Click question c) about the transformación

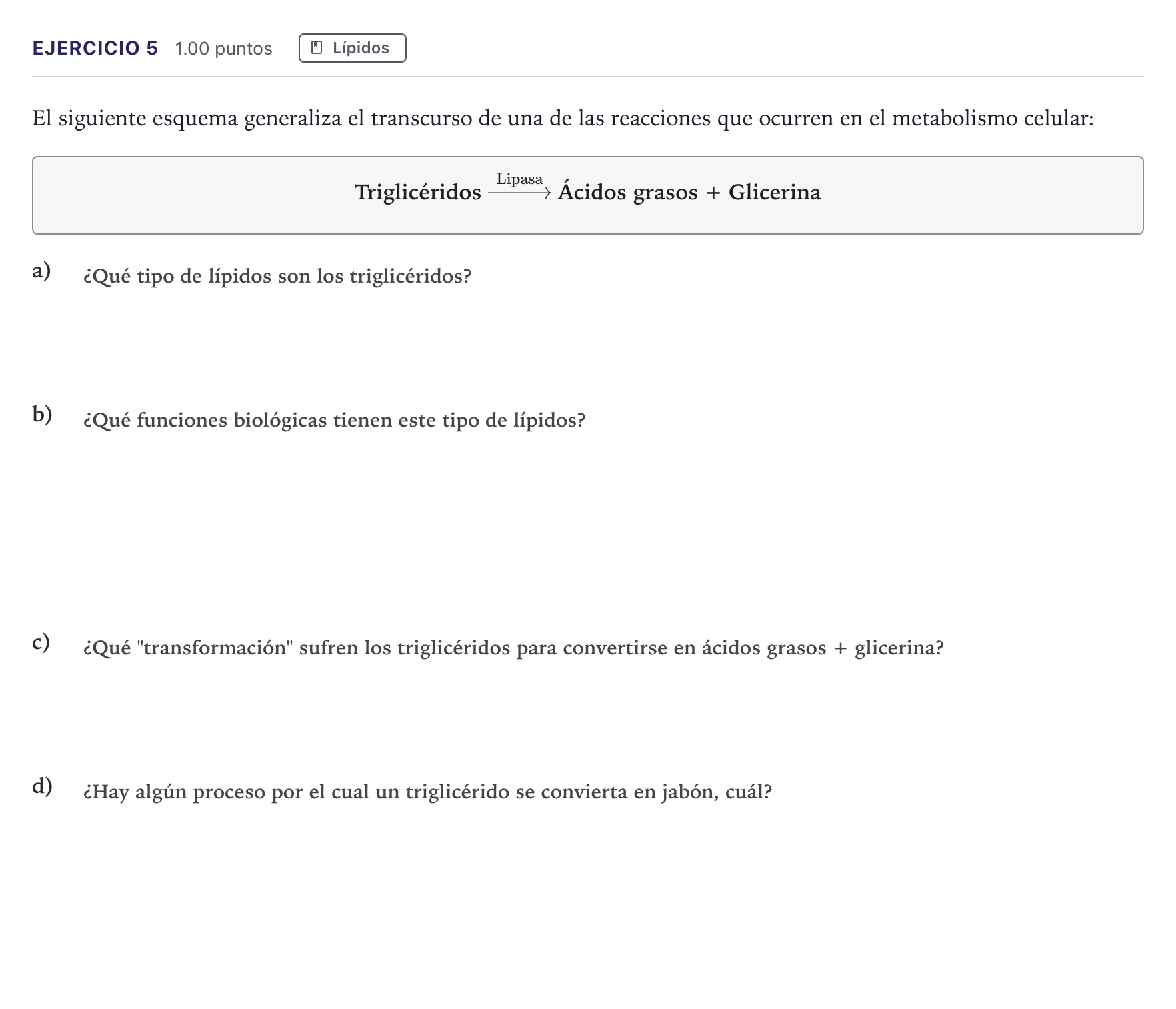pos(513,648)
